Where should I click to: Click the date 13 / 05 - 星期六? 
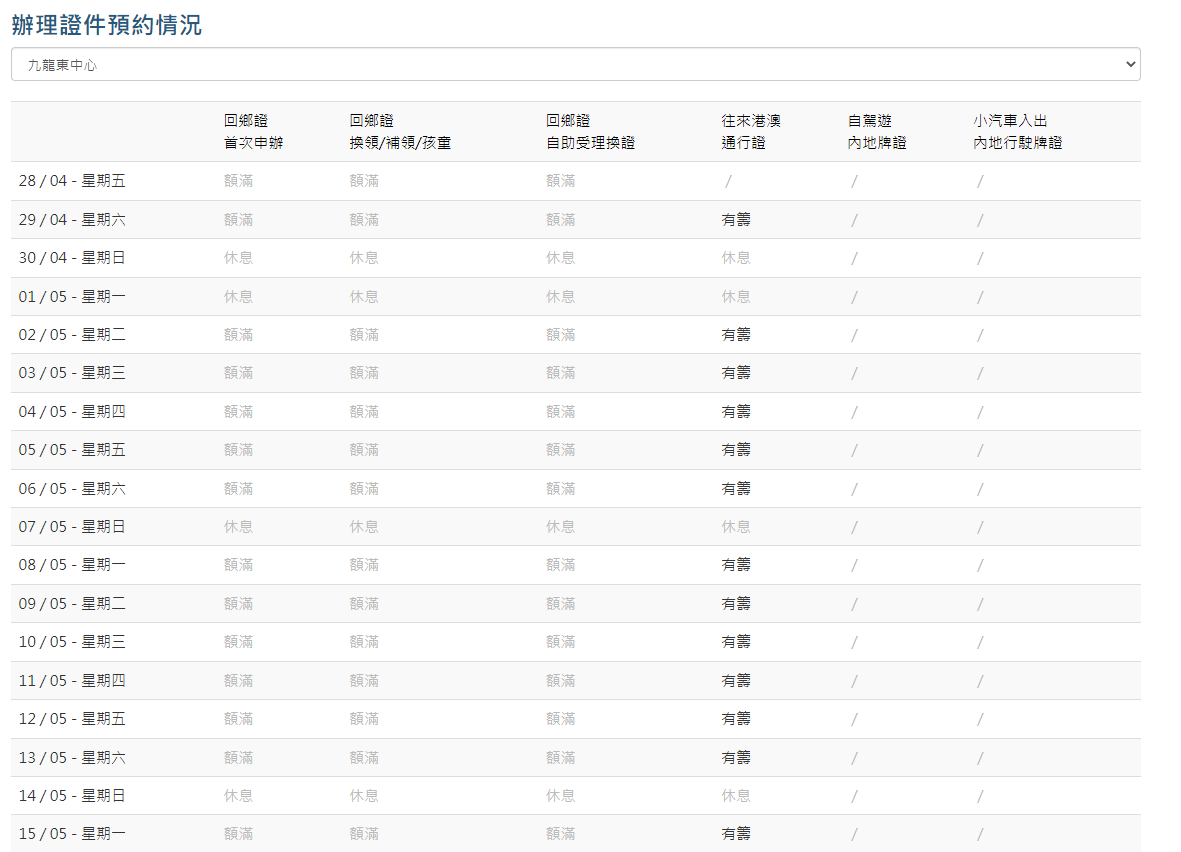72,758
